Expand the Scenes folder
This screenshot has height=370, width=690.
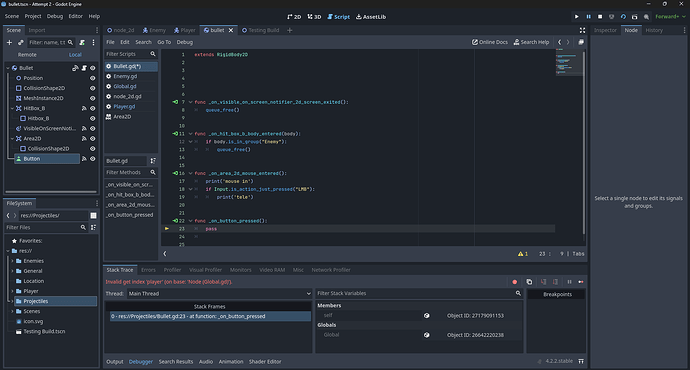[x=12, y=311]
